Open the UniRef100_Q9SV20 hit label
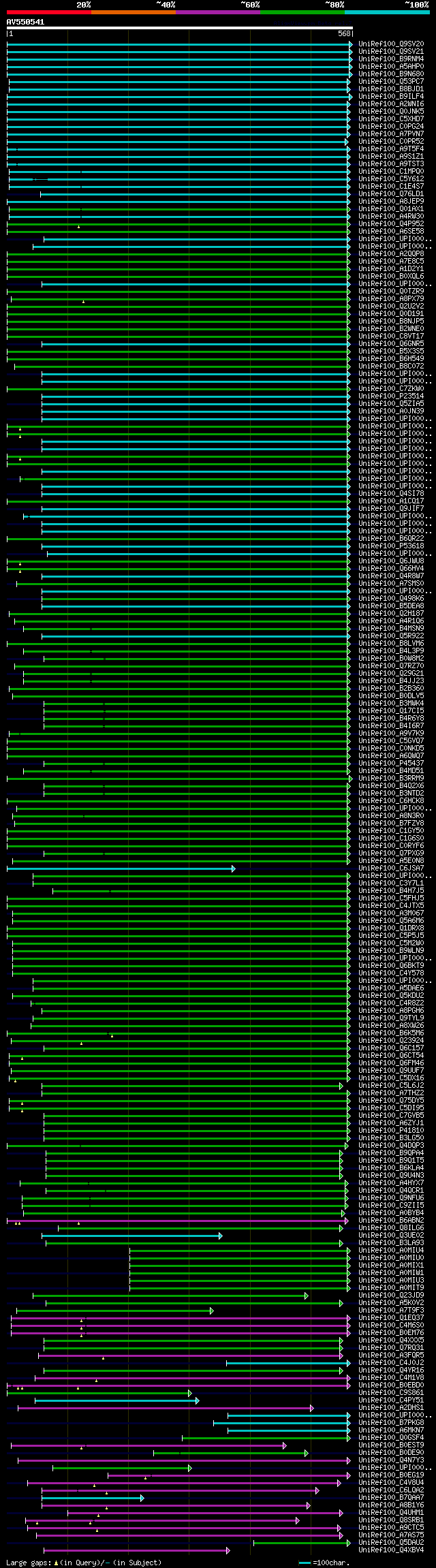 tap(391, 44)
